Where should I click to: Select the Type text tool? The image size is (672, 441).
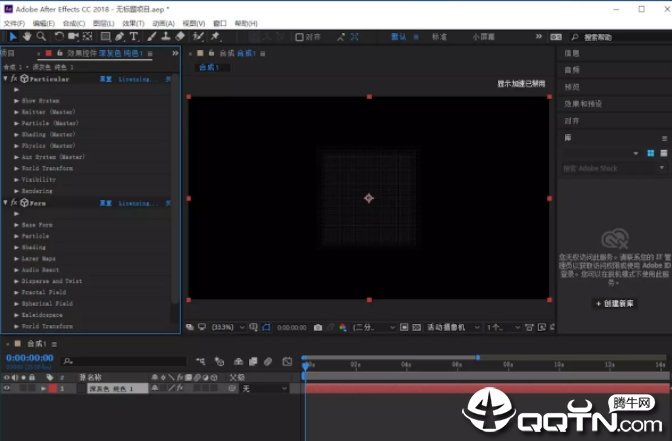click(x=134, y=37)
